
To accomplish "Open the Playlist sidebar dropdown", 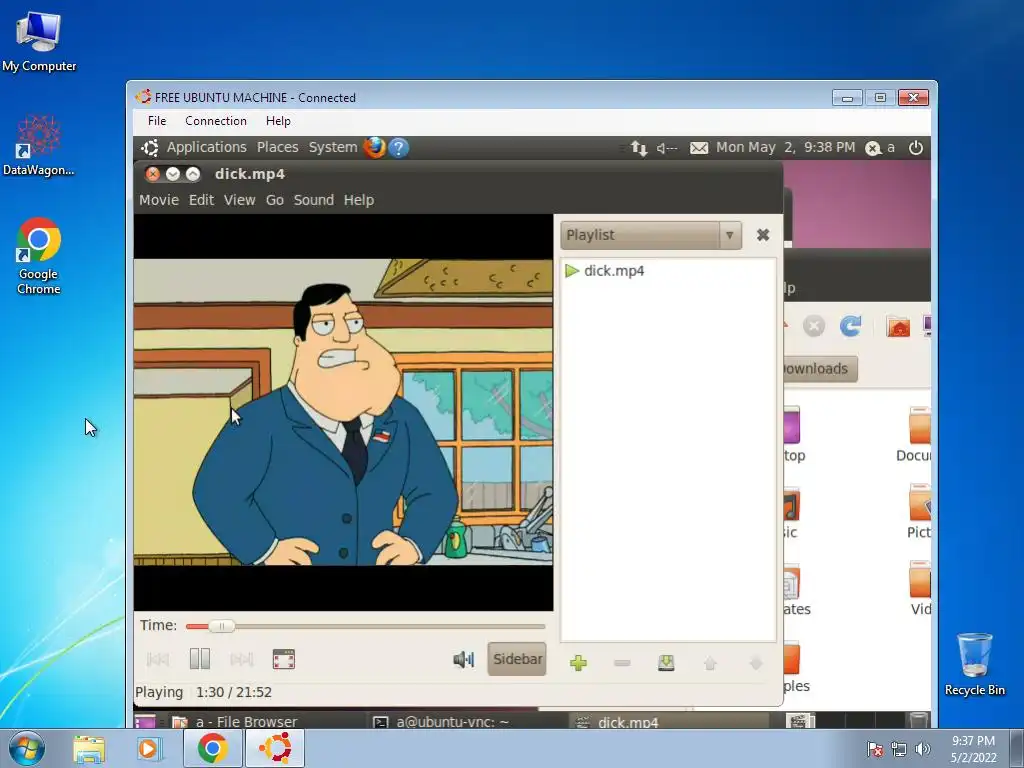I will tap(650, 235).
